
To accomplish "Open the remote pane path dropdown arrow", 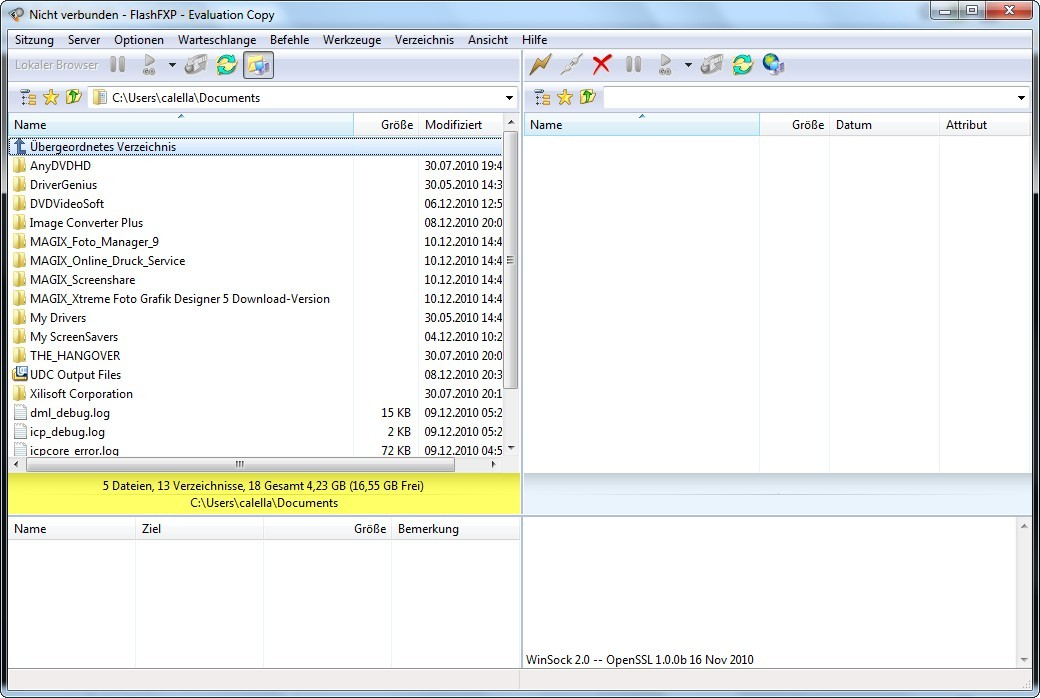I will [x=1021, y=98].
